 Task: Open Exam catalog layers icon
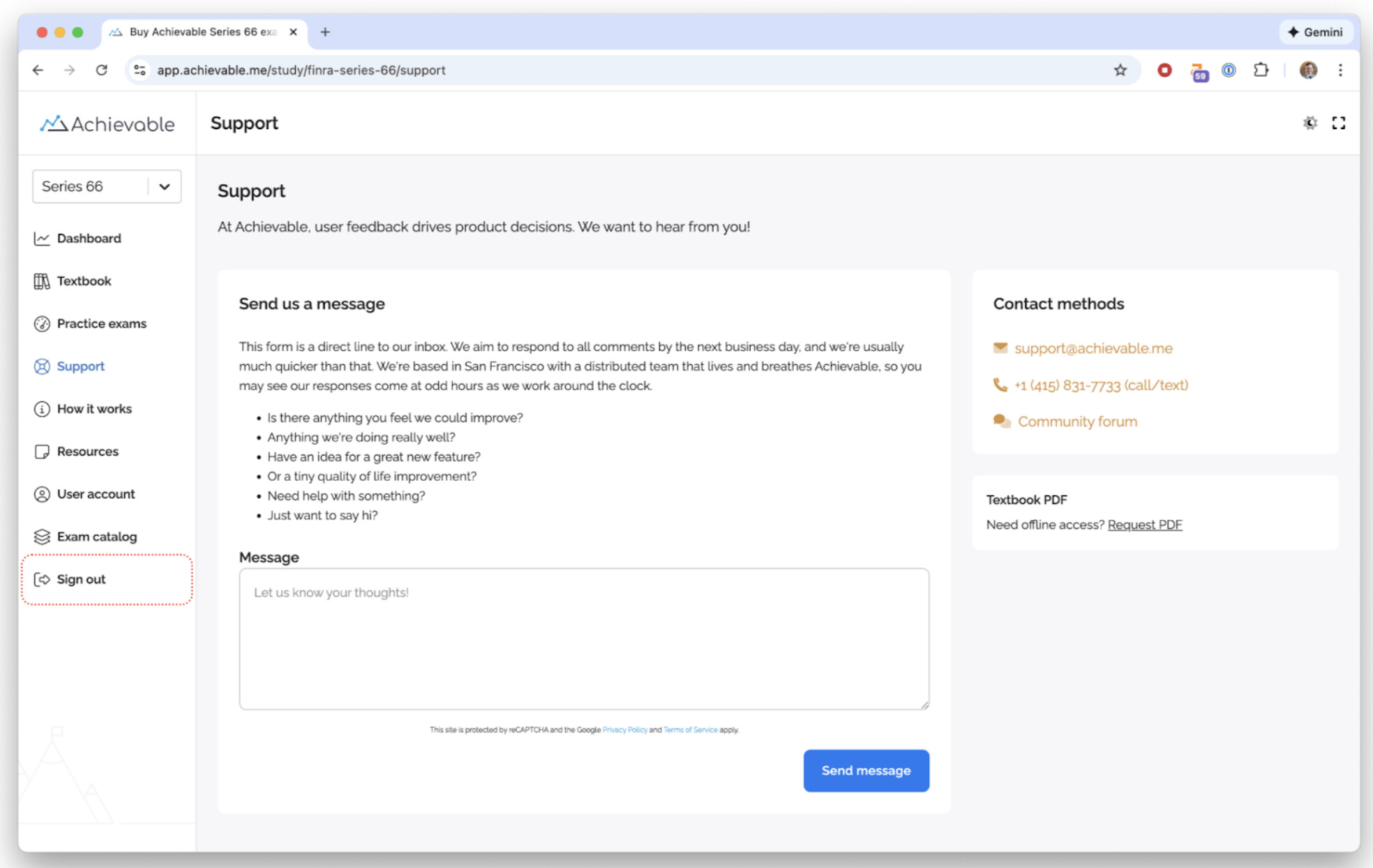[42, 537]
